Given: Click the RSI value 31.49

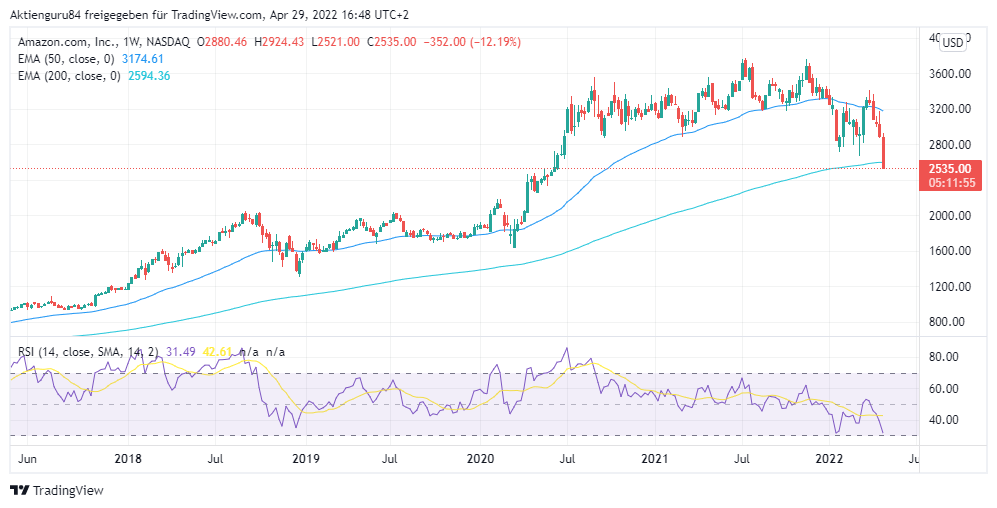Looking at the screenshot, I should pyautogui.click(x=181, y=352).
